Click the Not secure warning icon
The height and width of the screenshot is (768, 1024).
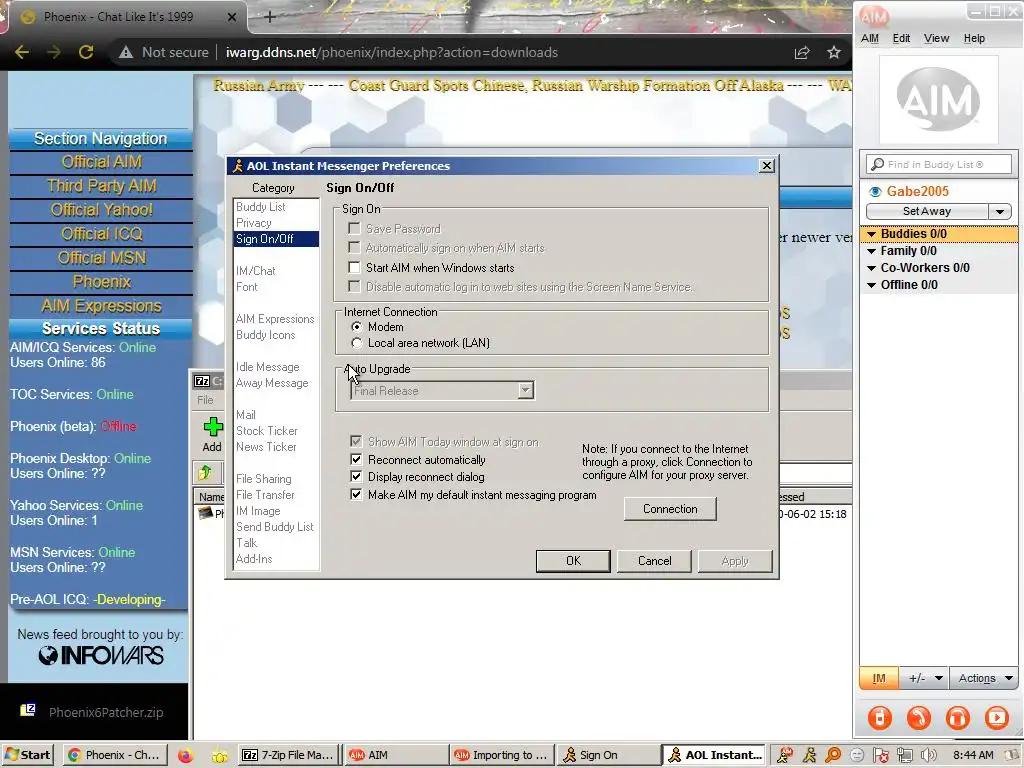(x=125, y=52)
